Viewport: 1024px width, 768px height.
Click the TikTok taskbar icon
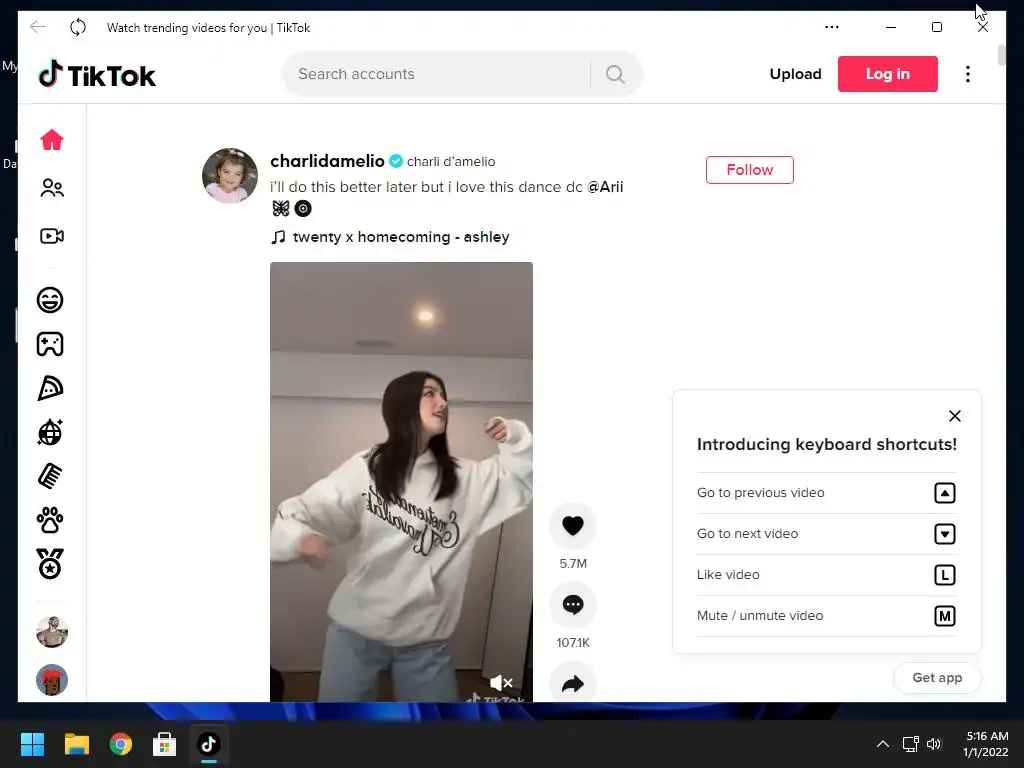[208, 744]
